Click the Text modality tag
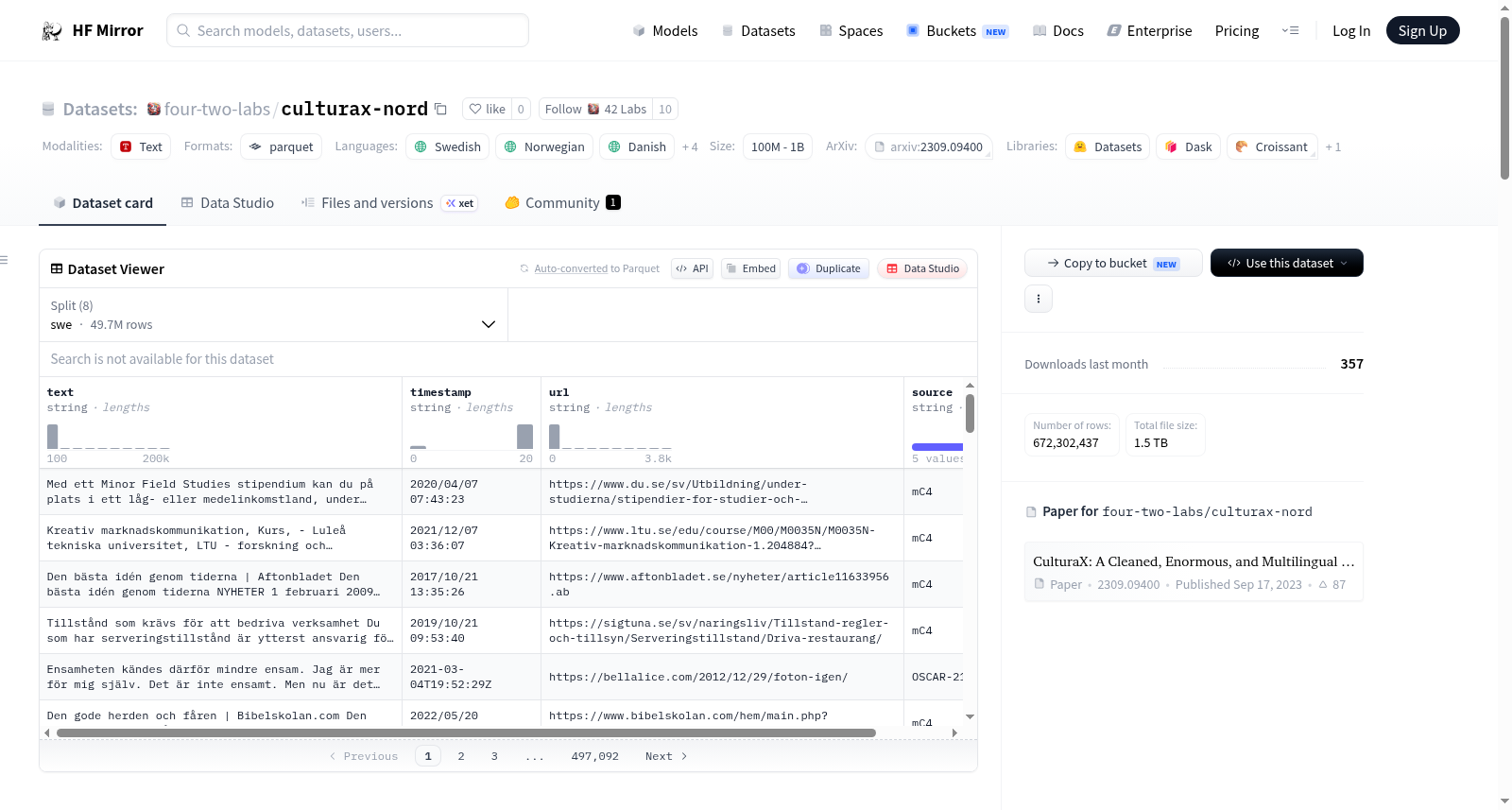1512x810 pixels. [x=141, y=146]
